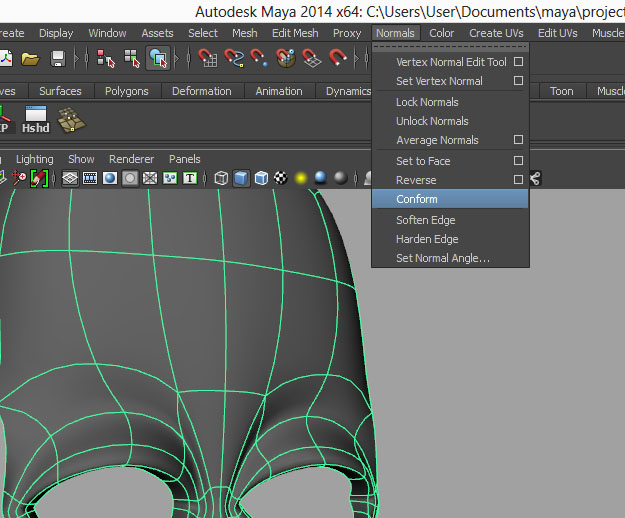The width and height of the screenshot is (625, 518).
Task: Switch to Deformation shelf tab
Action: pyautogui.click(x=201, y=91)
